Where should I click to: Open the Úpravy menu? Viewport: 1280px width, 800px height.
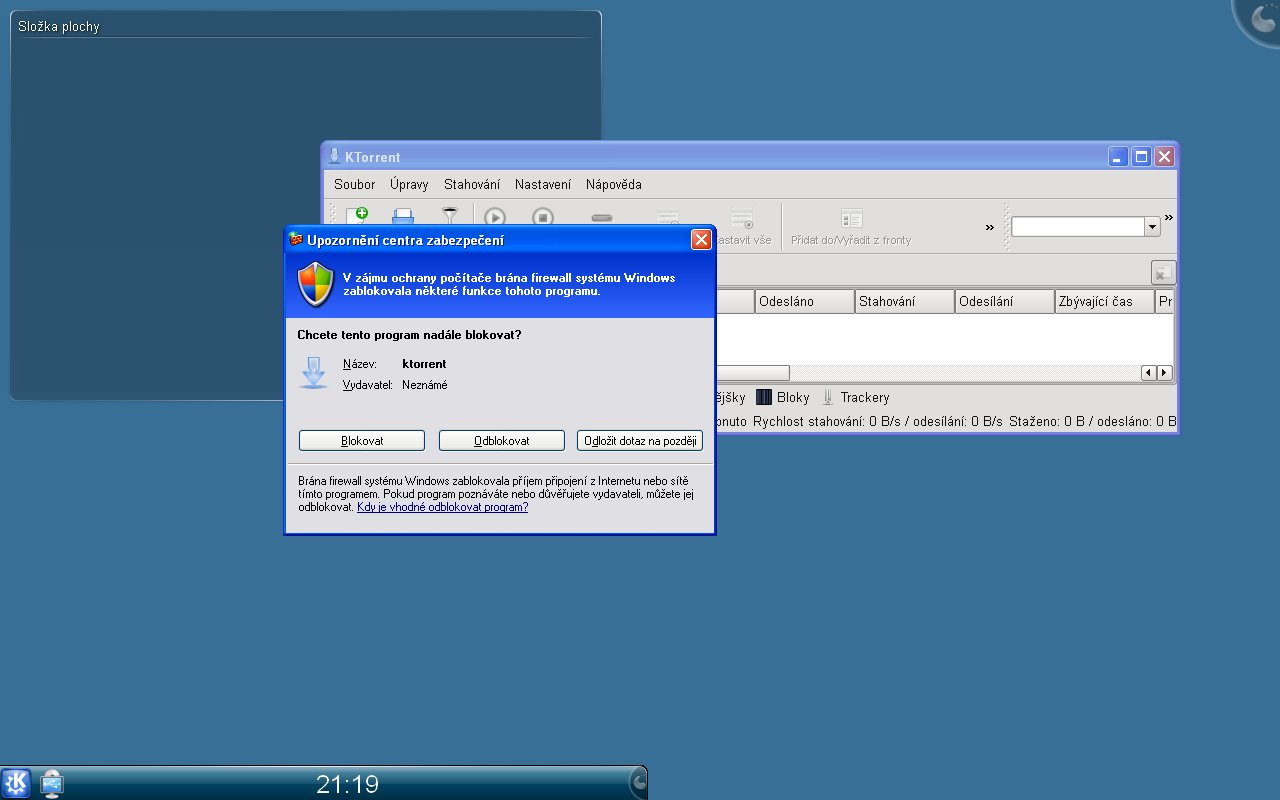[x=409, y=184]
